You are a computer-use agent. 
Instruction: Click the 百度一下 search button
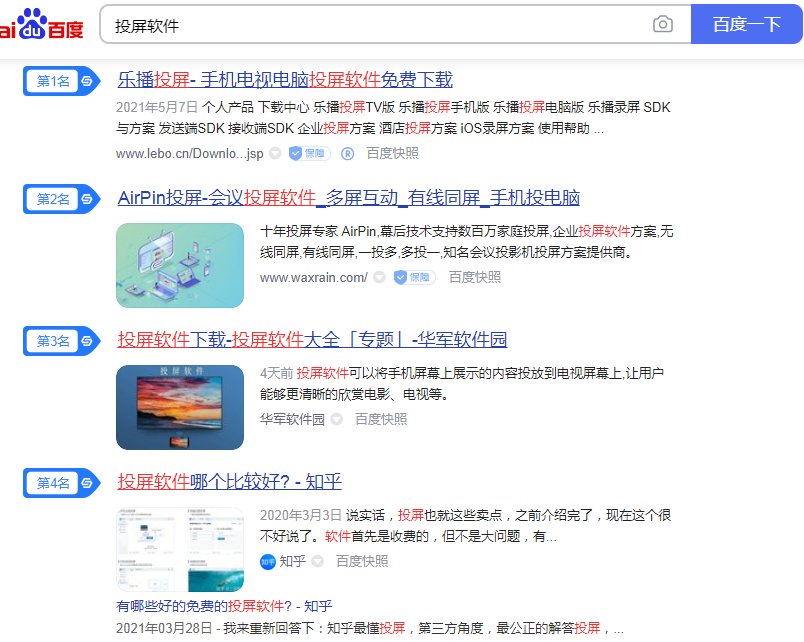point(747,24)
